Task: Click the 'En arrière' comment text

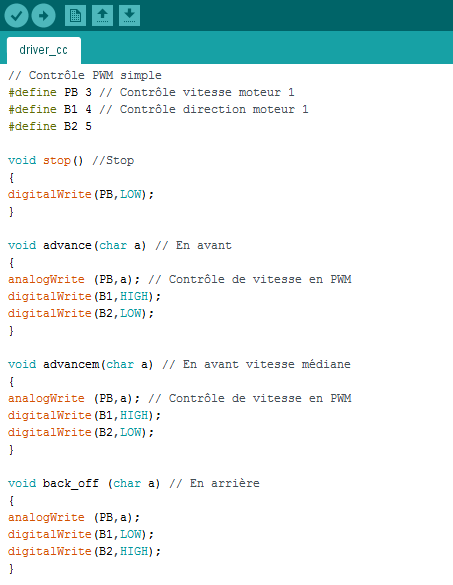Action: [x=224, y=484]
